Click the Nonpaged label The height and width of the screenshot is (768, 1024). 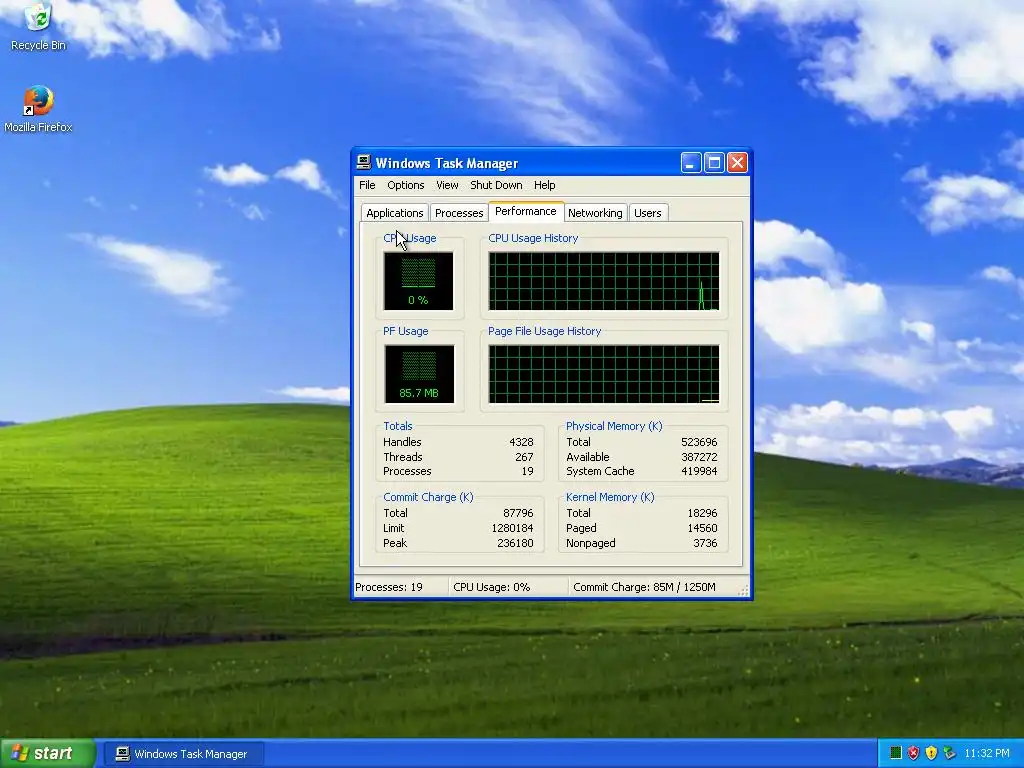point(590,543)
